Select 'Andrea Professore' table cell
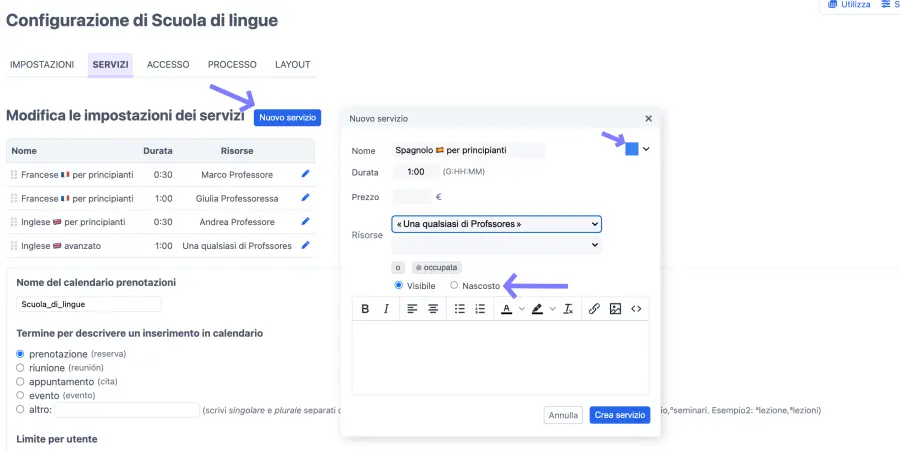 click(237, 222)
